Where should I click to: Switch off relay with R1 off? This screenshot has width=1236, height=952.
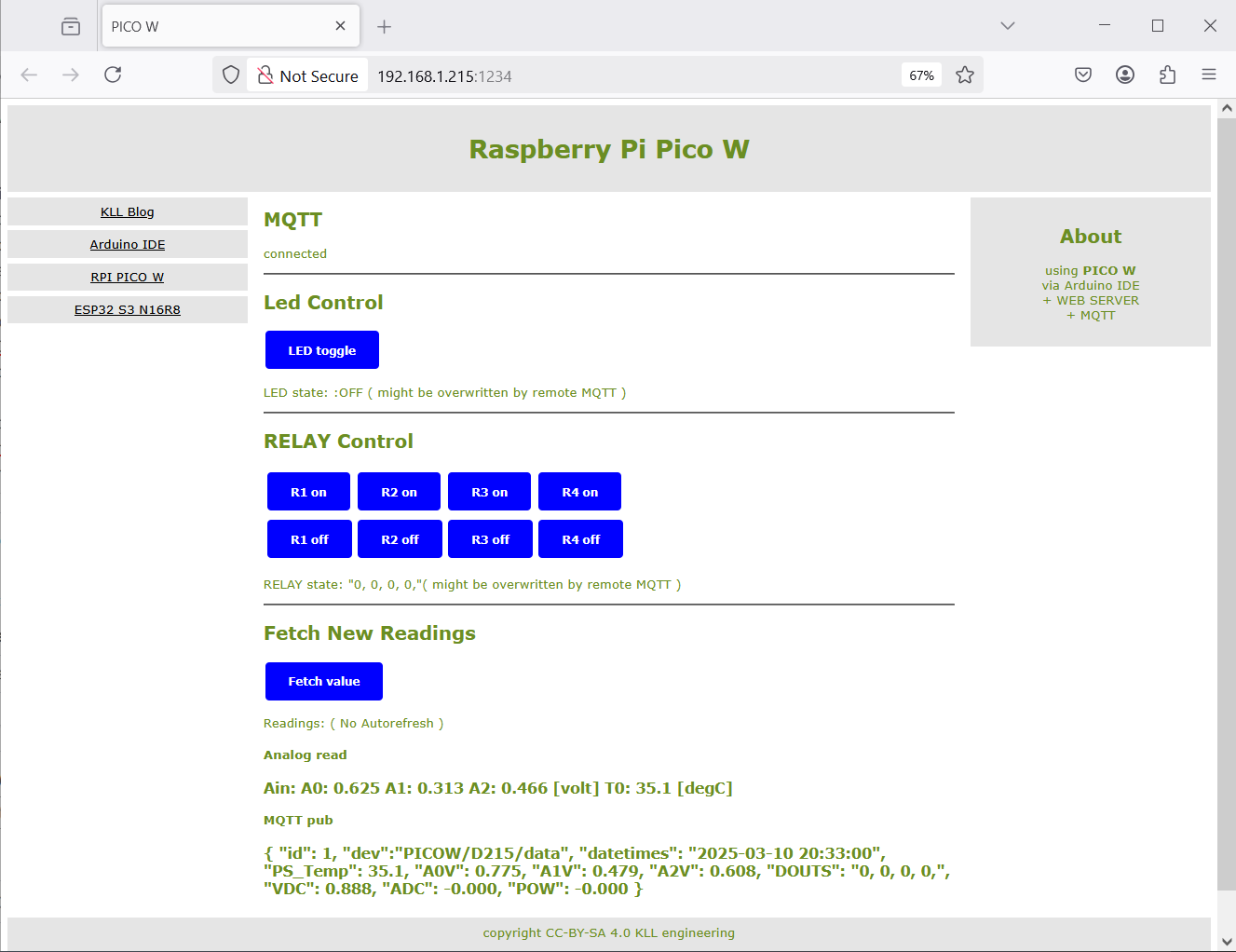[x=309, y=539]
